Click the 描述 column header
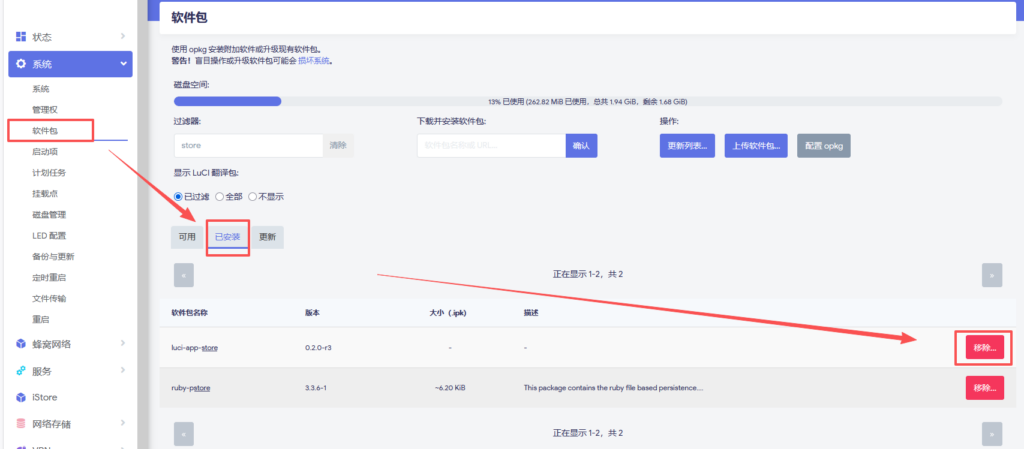 tap(531, 313)
